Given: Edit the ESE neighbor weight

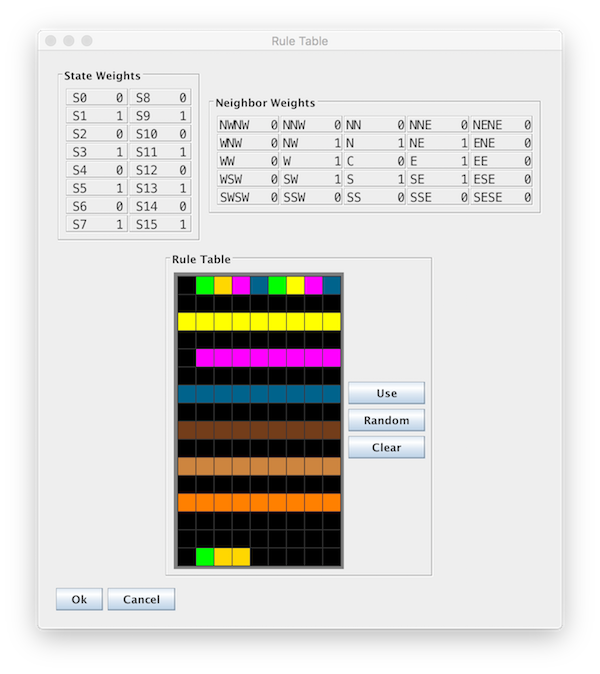Looking at the screenshot, I should point(502,179).
